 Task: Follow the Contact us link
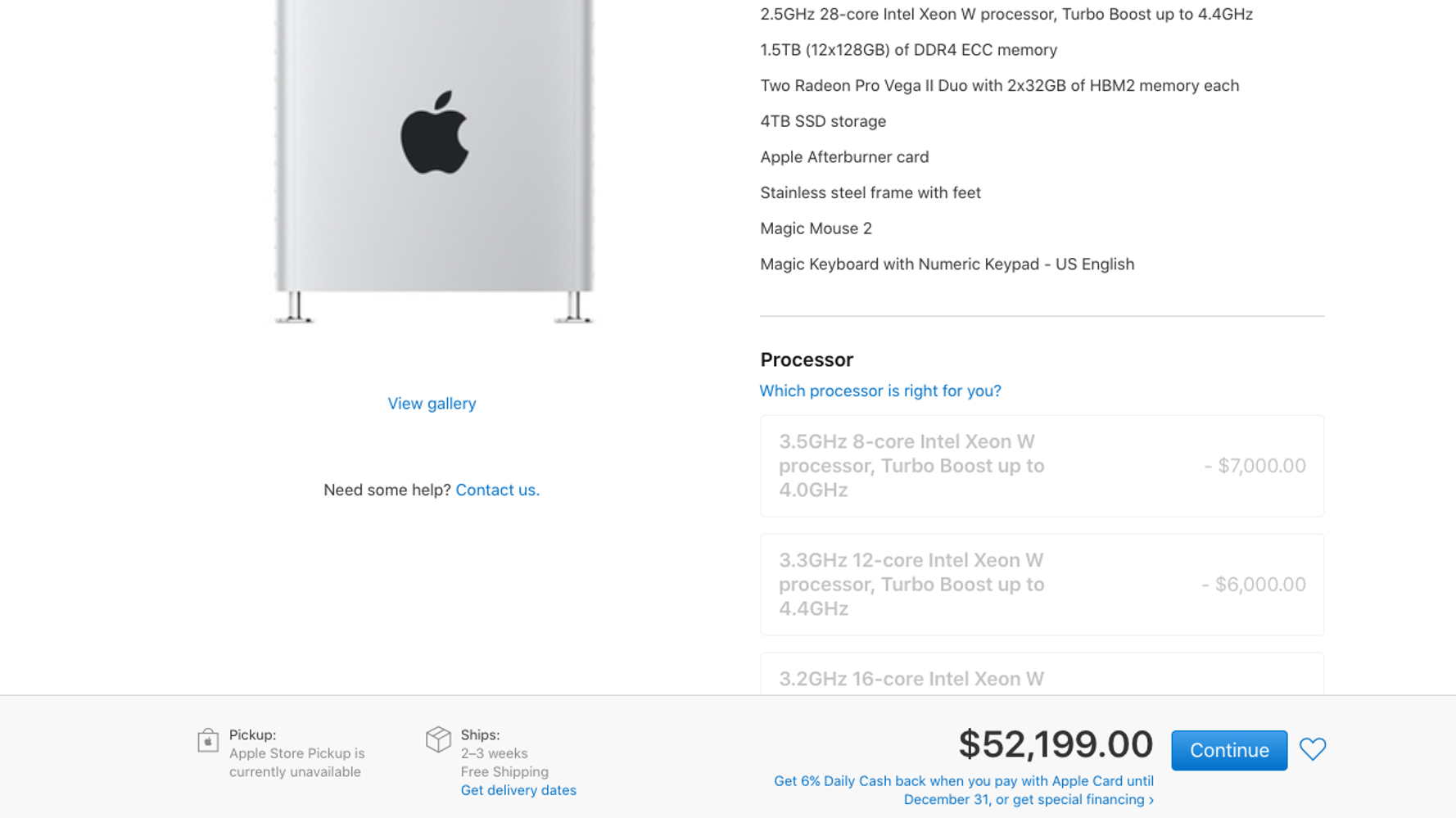coord(497,490)
